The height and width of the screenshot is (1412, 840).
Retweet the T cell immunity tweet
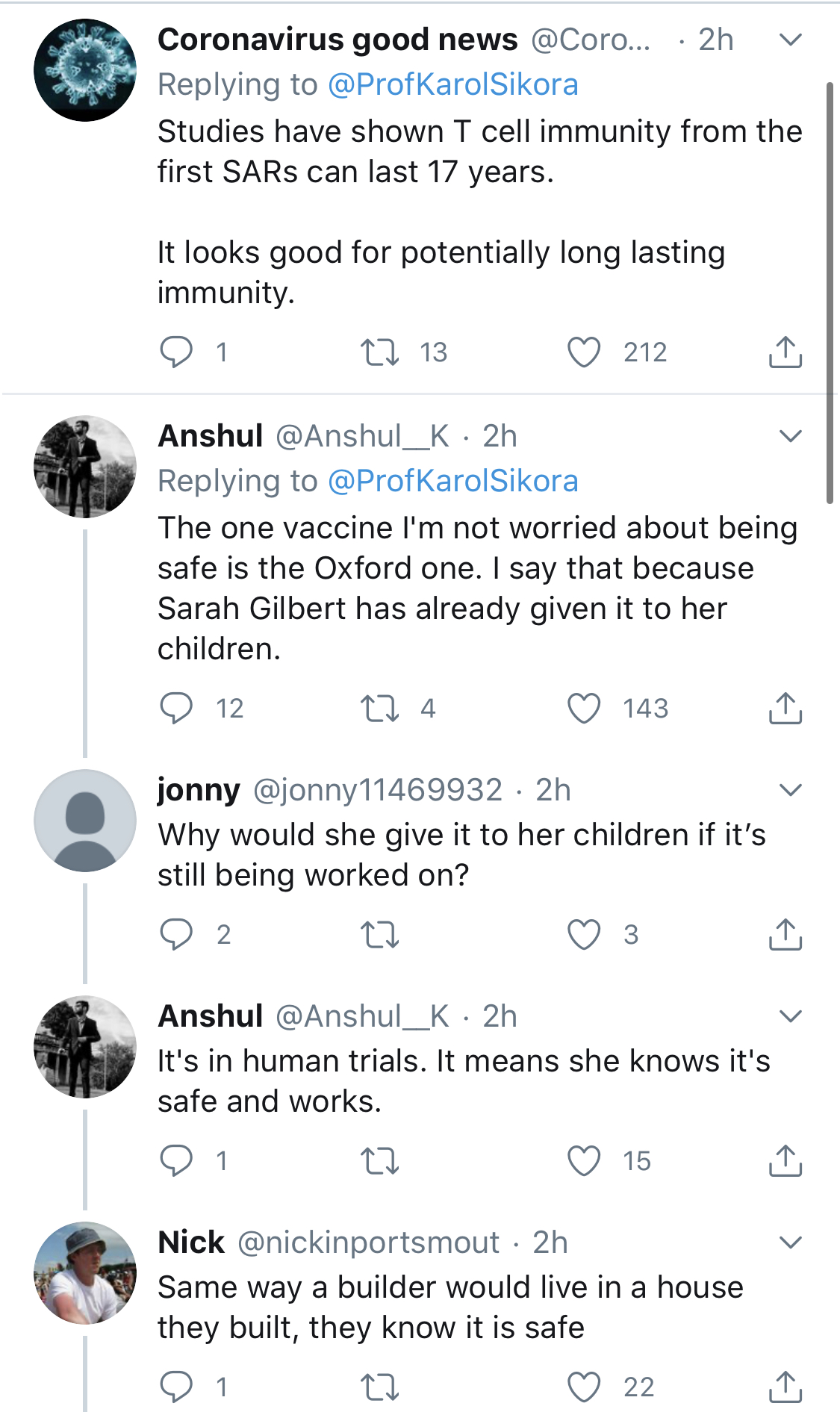pos(379,352)
